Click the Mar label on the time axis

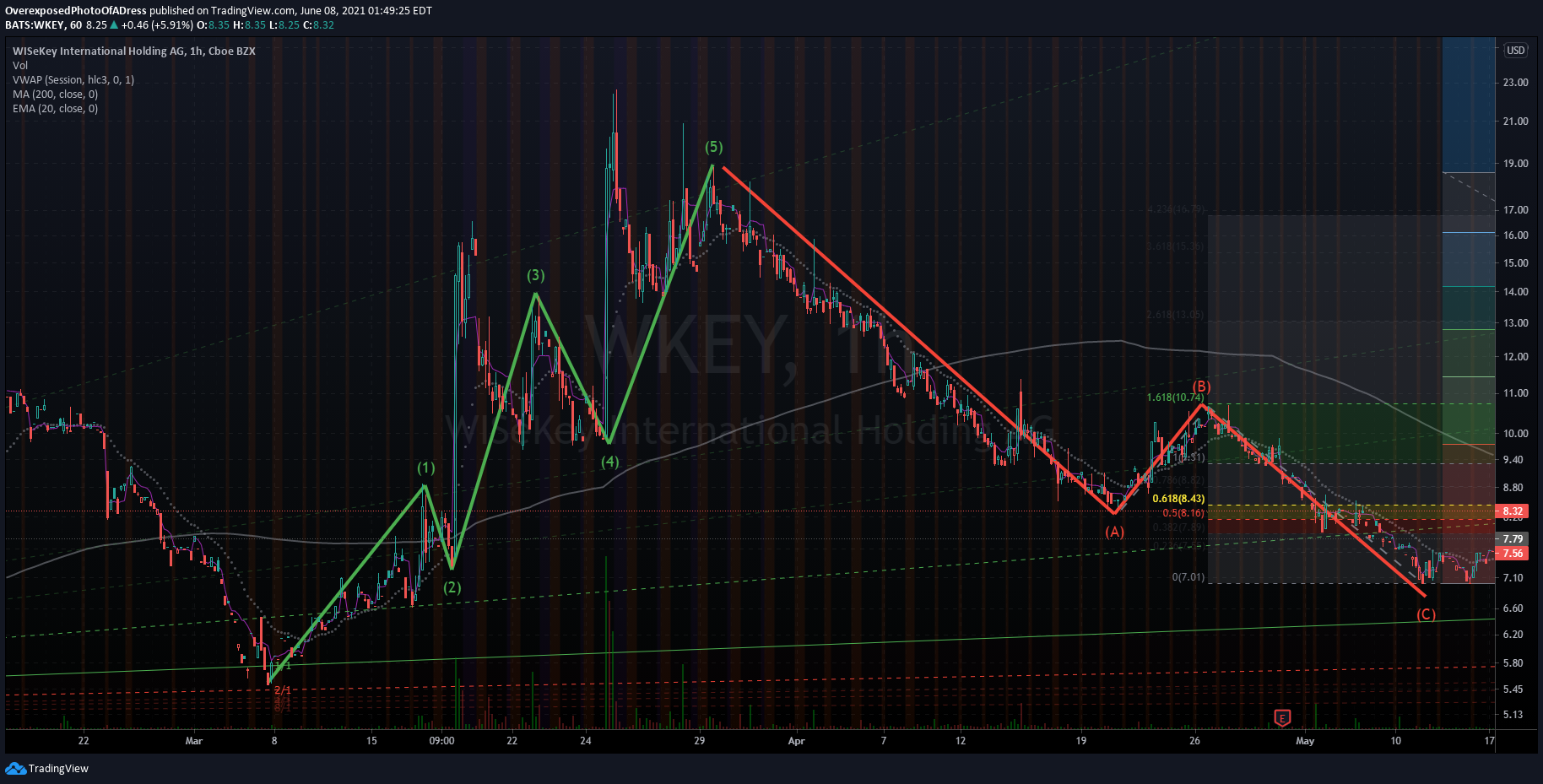tap(194, 741)
